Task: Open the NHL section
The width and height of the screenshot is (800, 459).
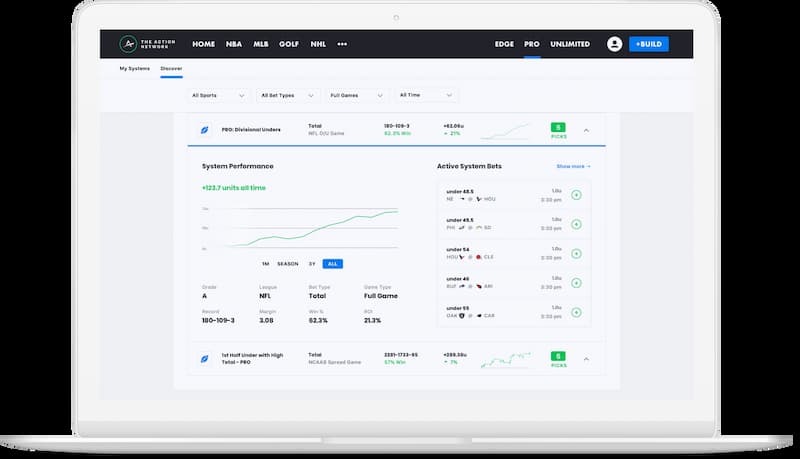Action: click(x=318, y=44)
